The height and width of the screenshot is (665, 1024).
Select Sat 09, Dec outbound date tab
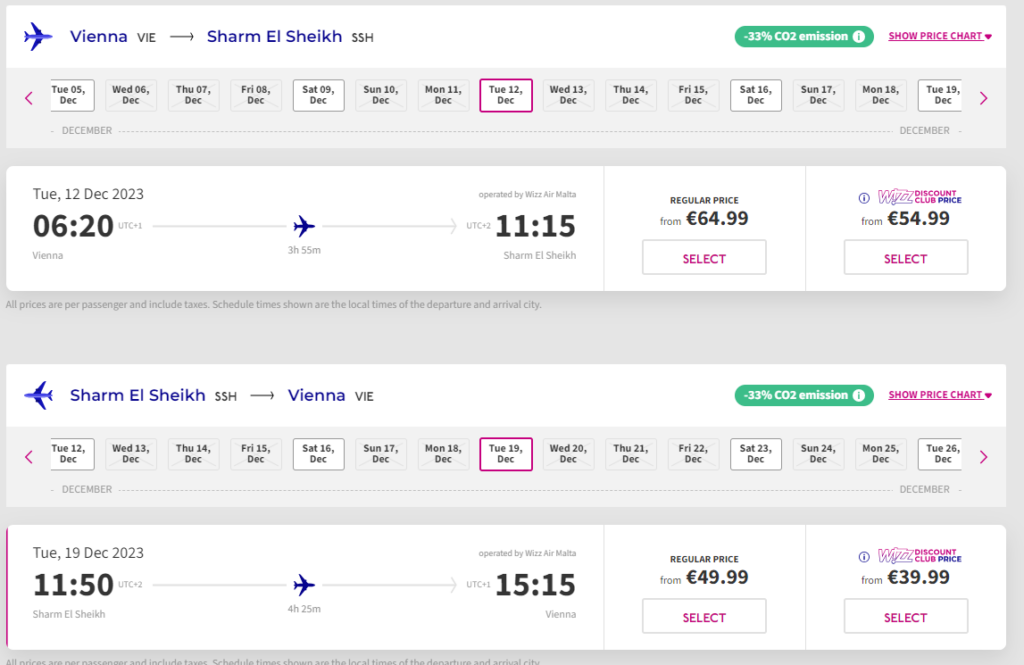(318, 95)
